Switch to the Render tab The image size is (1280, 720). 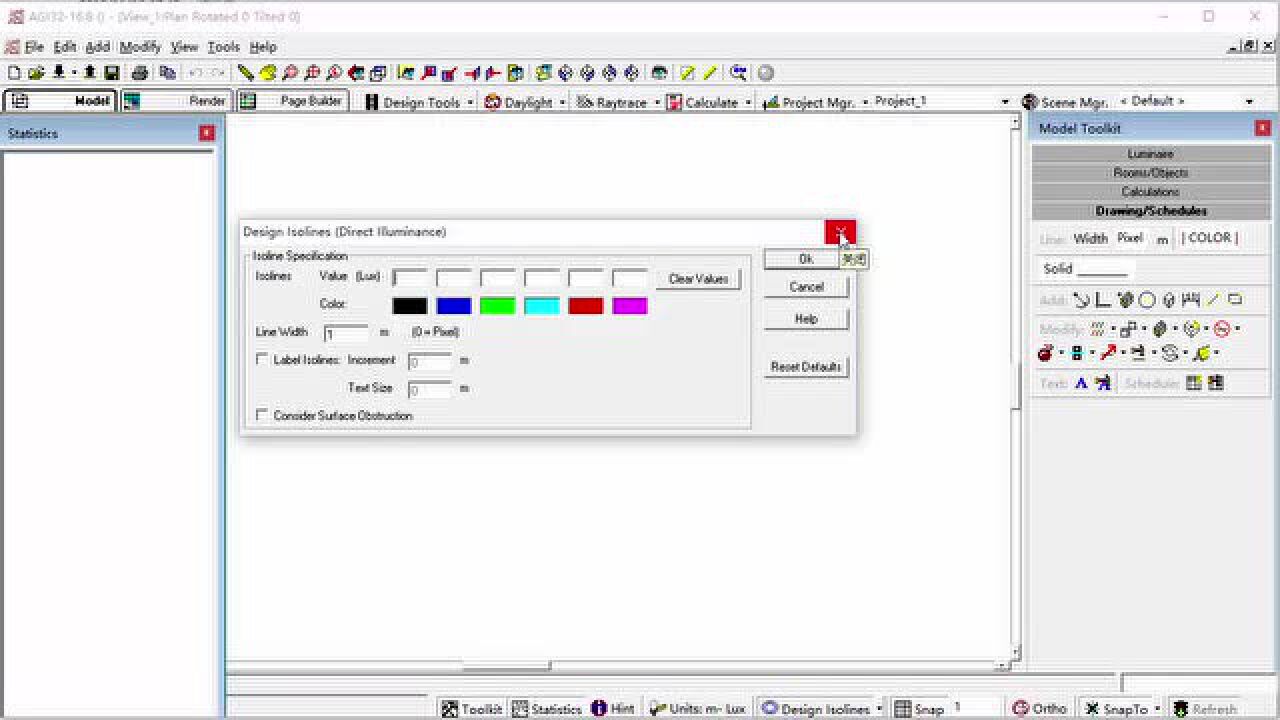[178, 101]
